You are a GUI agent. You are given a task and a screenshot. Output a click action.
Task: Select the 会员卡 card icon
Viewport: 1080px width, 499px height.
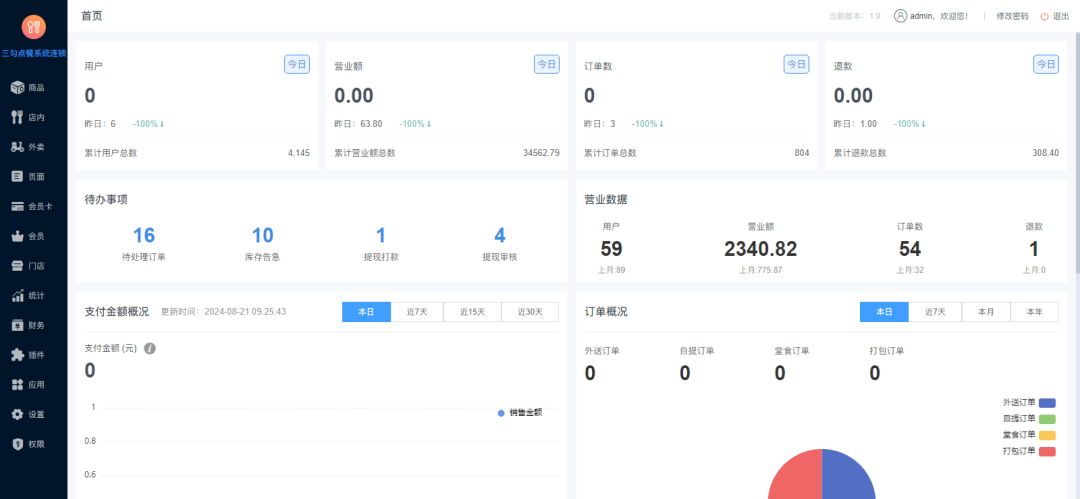point(17,206)
